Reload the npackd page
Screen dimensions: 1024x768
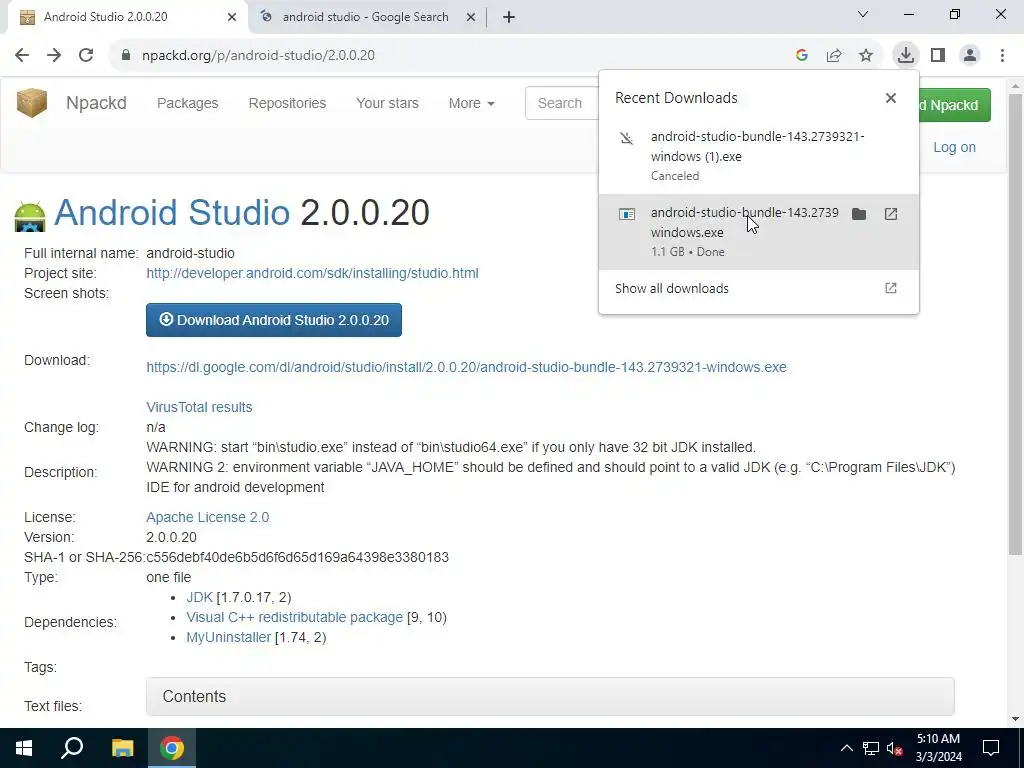click(86, 55)
